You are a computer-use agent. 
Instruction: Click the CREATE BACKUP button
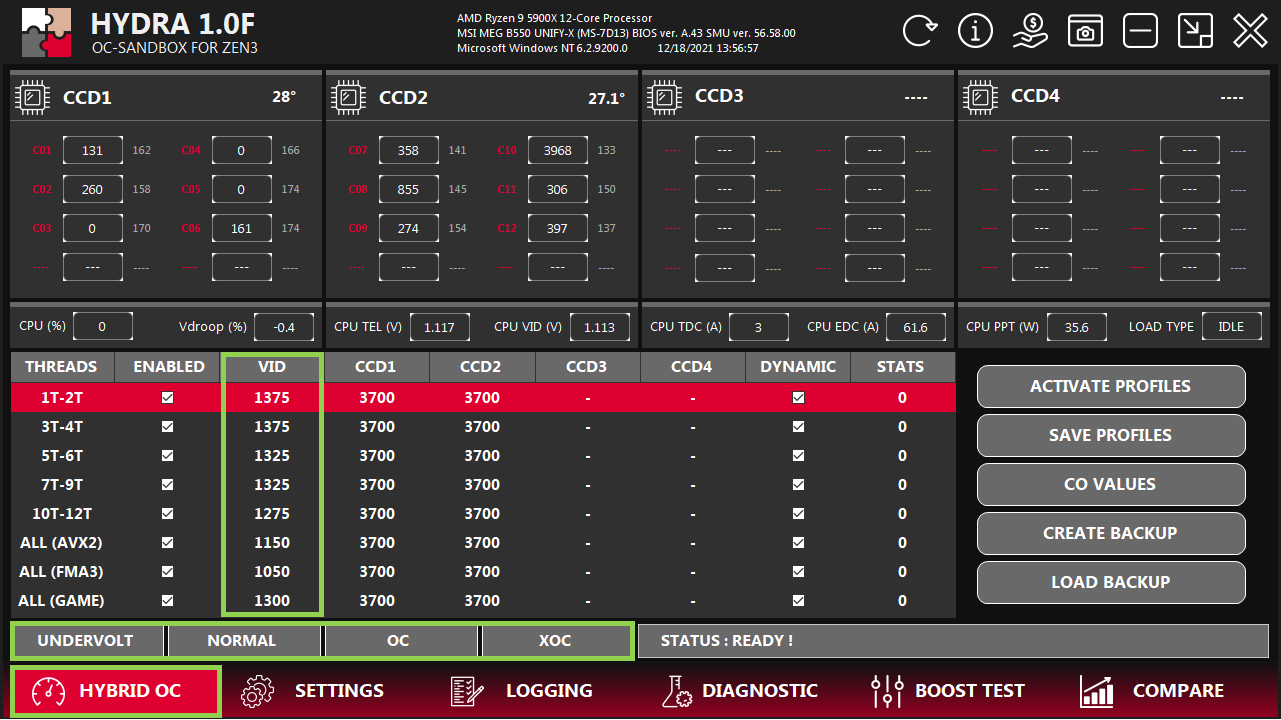(x=1111, y=533)
